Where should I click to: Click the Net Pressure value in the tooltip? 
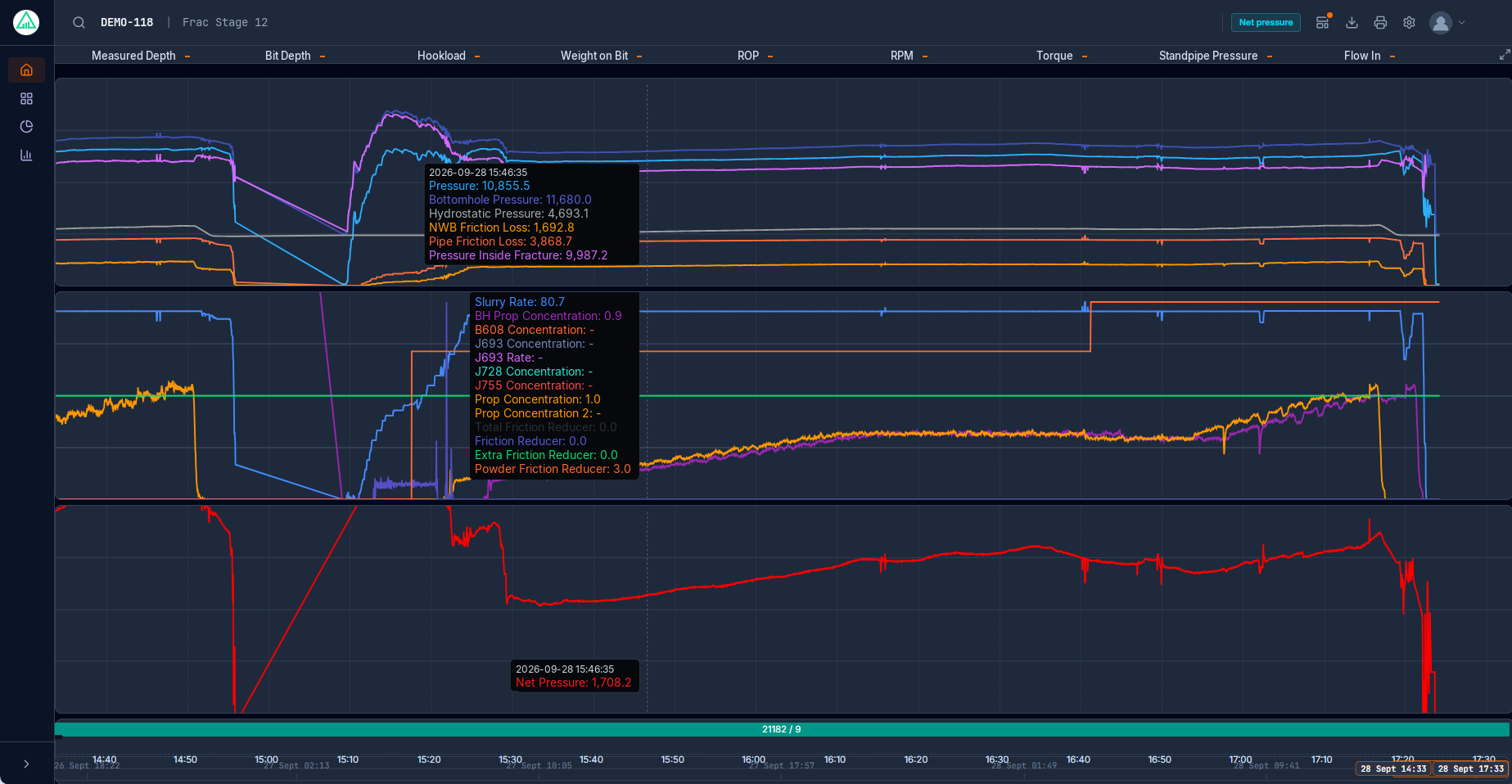click(x=573, y=683)
